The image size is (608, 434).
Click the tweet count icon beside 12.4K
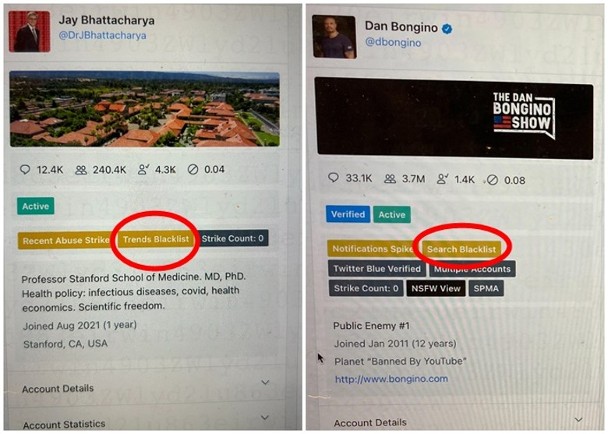pyautogui.click(x=25, y=169)
